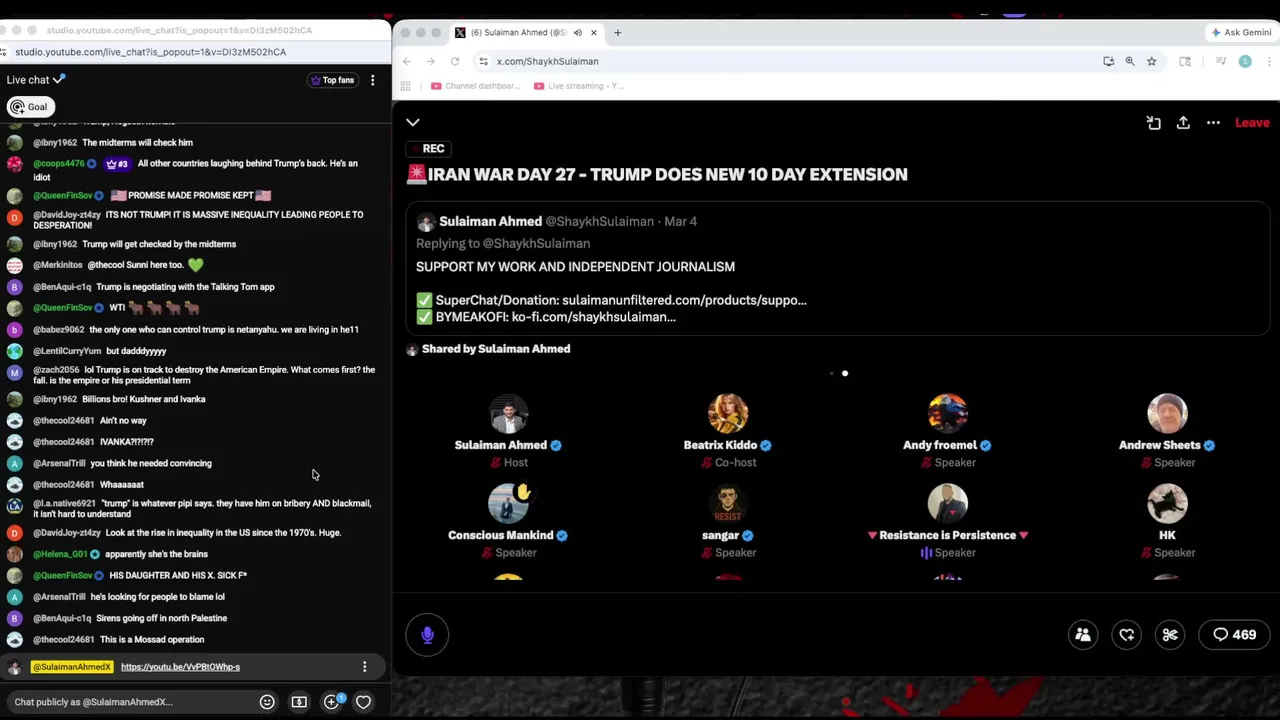Select message 'This is a Mossad operation'
Image resolution: width=1280 pixels, height=720 pixels.
(152, 640)
